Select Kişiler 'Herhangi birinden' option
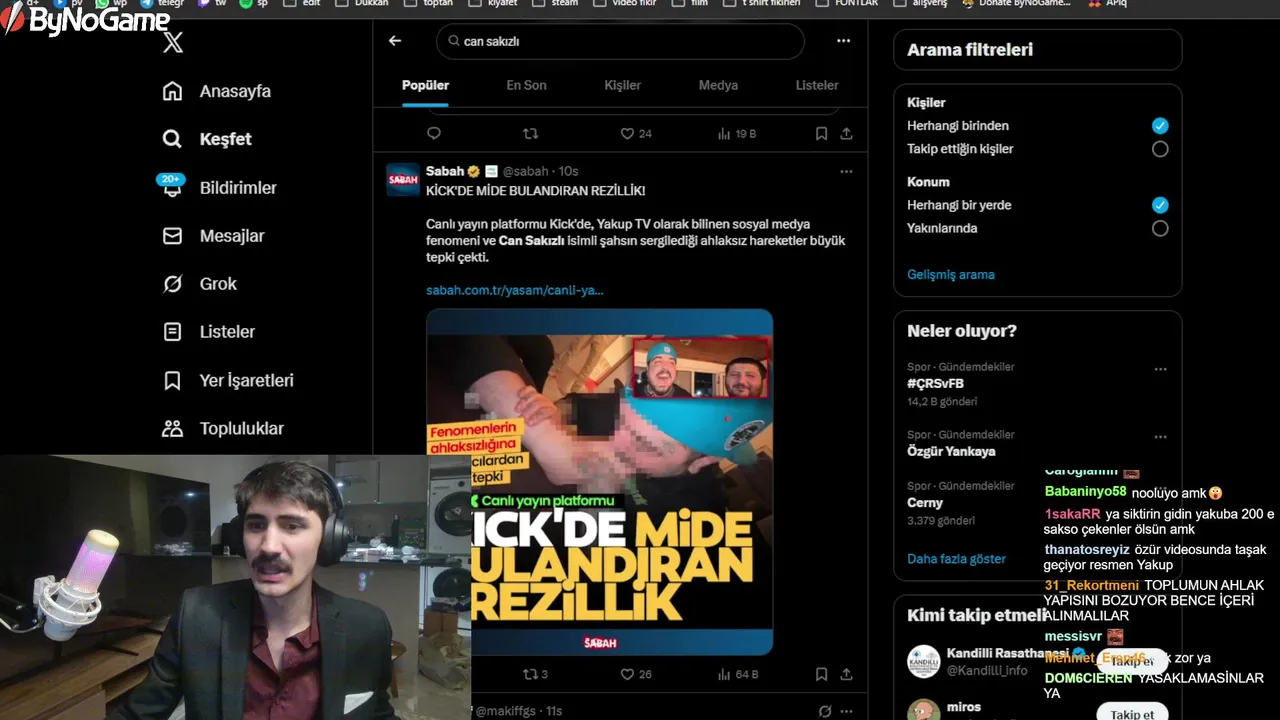This screenshot has height=720, width=1280. pyautogui.click(x=1160, y=126)
